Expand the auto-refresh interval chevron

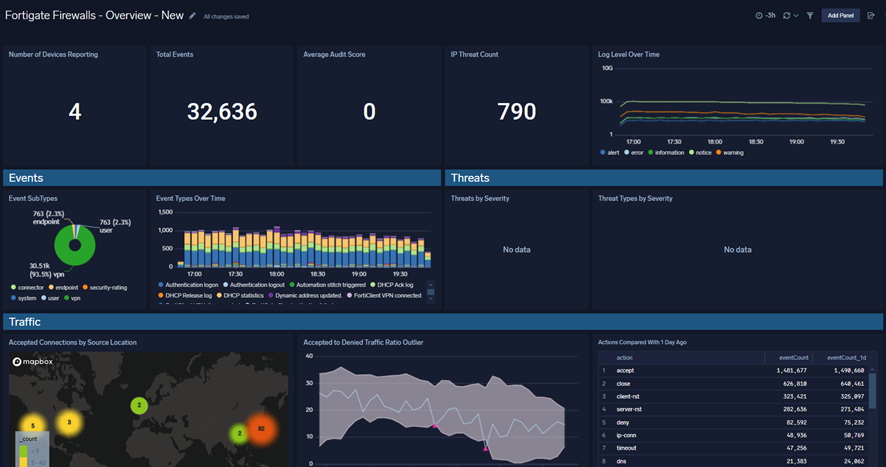pos(796,16)
